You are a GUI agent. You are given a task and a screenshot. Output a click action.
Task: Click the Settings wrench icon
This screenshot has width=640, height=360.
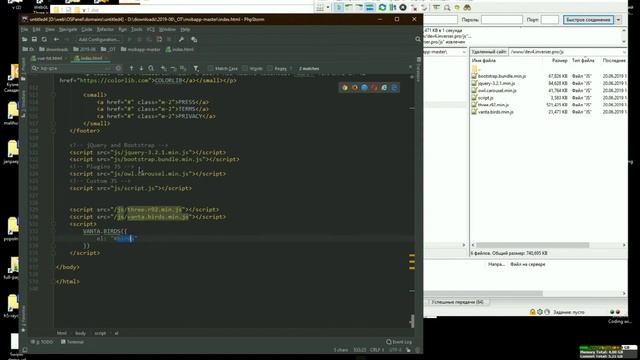click(181, 40)
